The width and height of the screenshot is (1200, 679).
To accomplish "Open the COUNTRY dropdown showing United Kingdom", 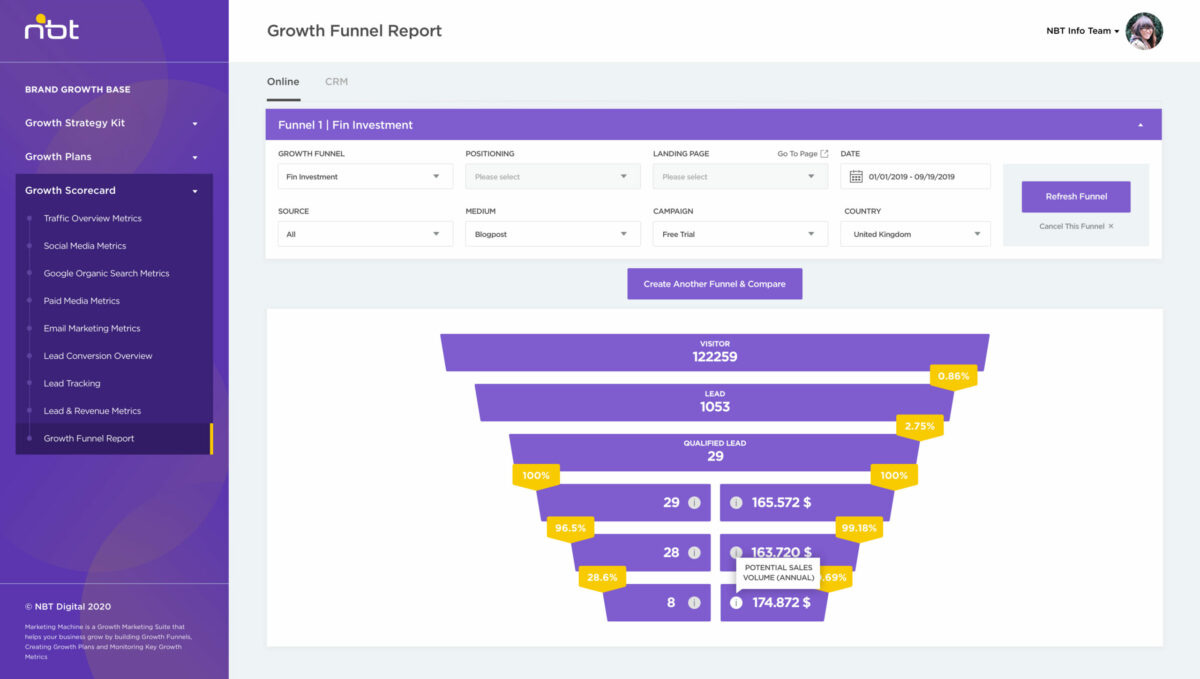I will (915, 233).
